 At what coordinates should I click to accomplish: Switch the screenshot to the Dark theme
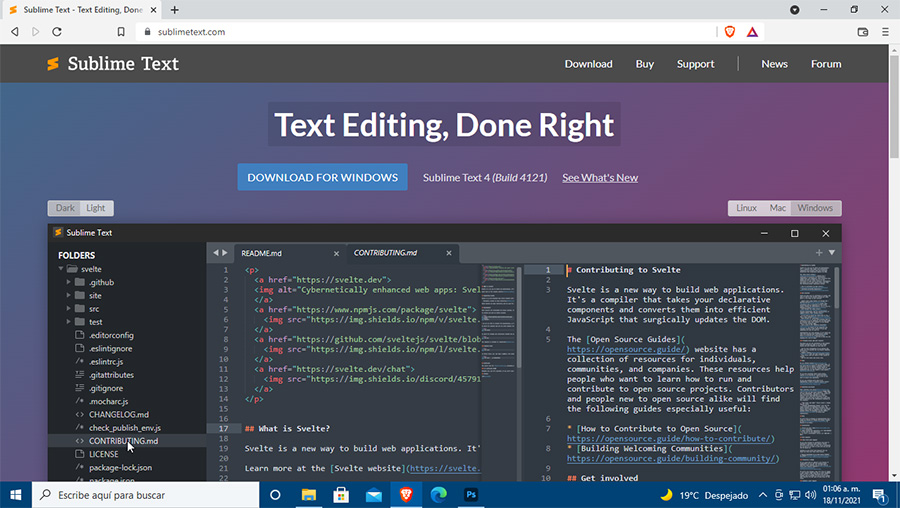[65, 208]
